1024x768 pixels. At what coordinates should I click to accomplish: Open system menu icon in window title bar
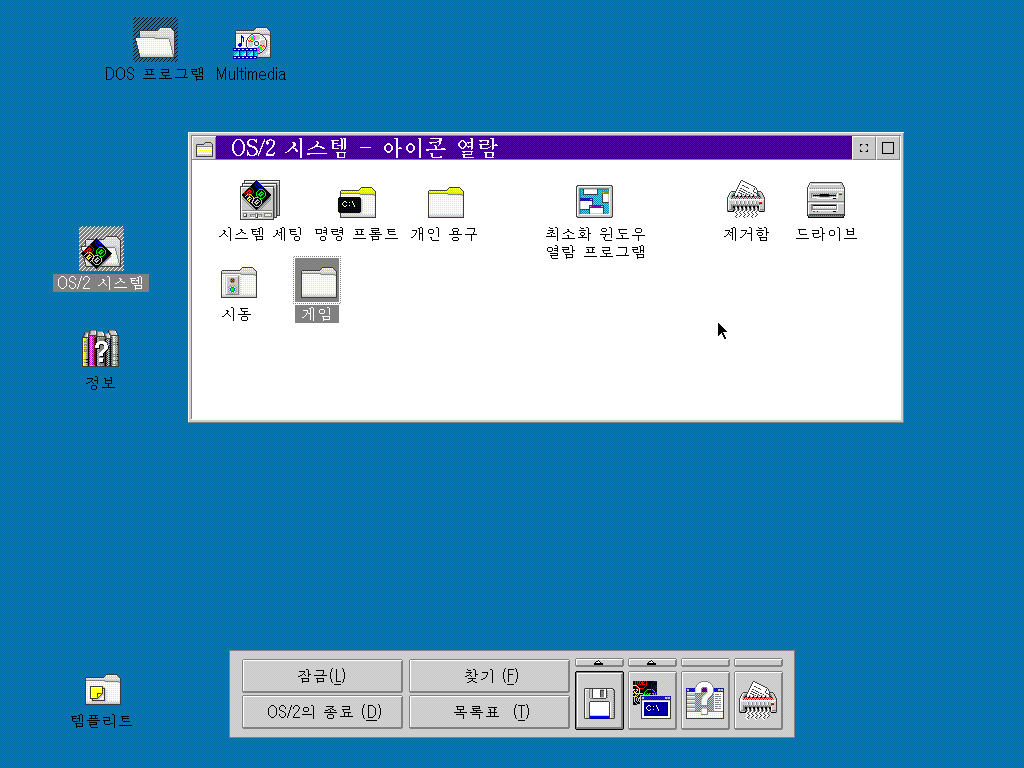coord(204,148)
